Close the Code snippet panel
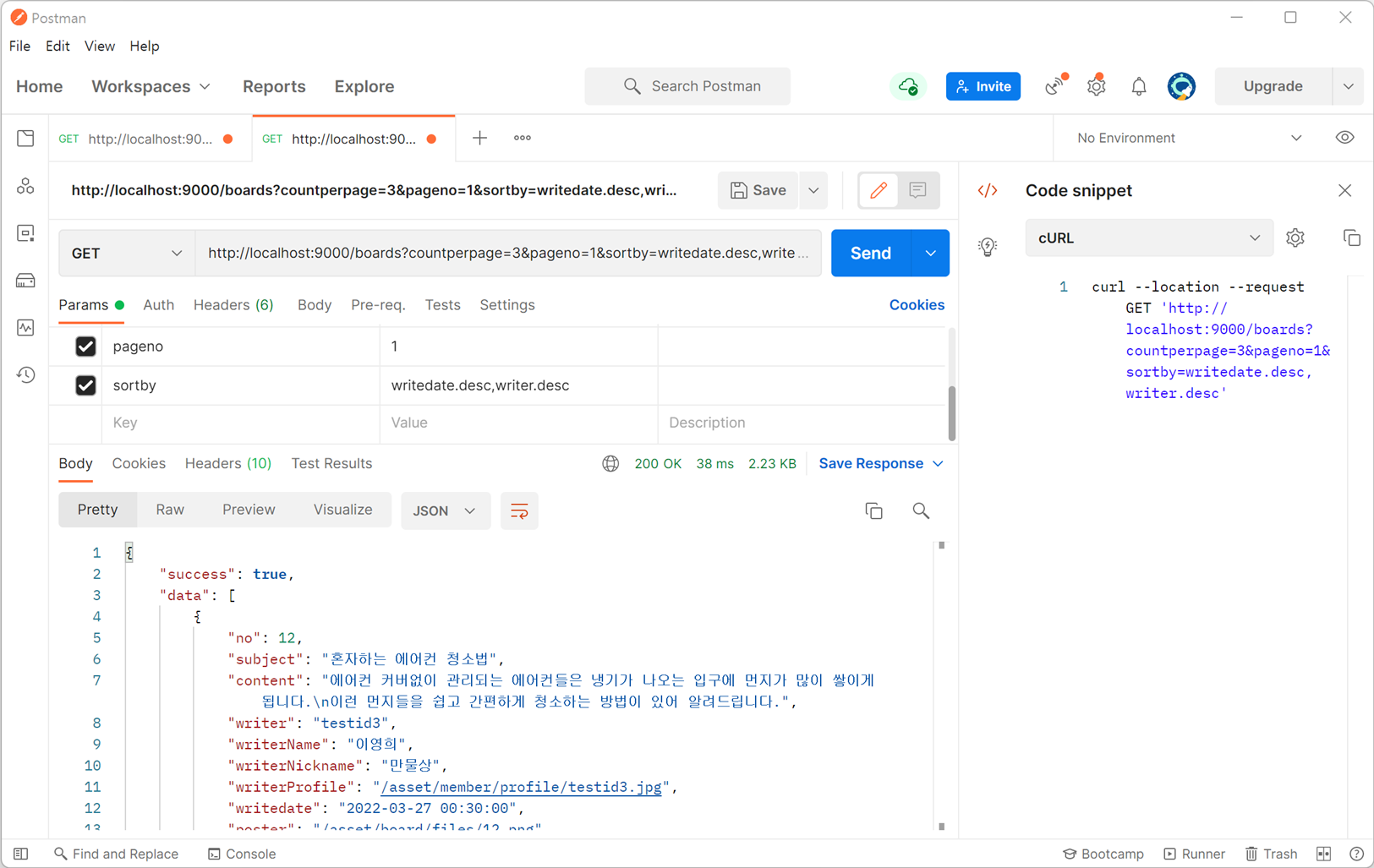The width and height of the screenshot is (1374, 868). pyautogui.click(x=1344, y=191)
